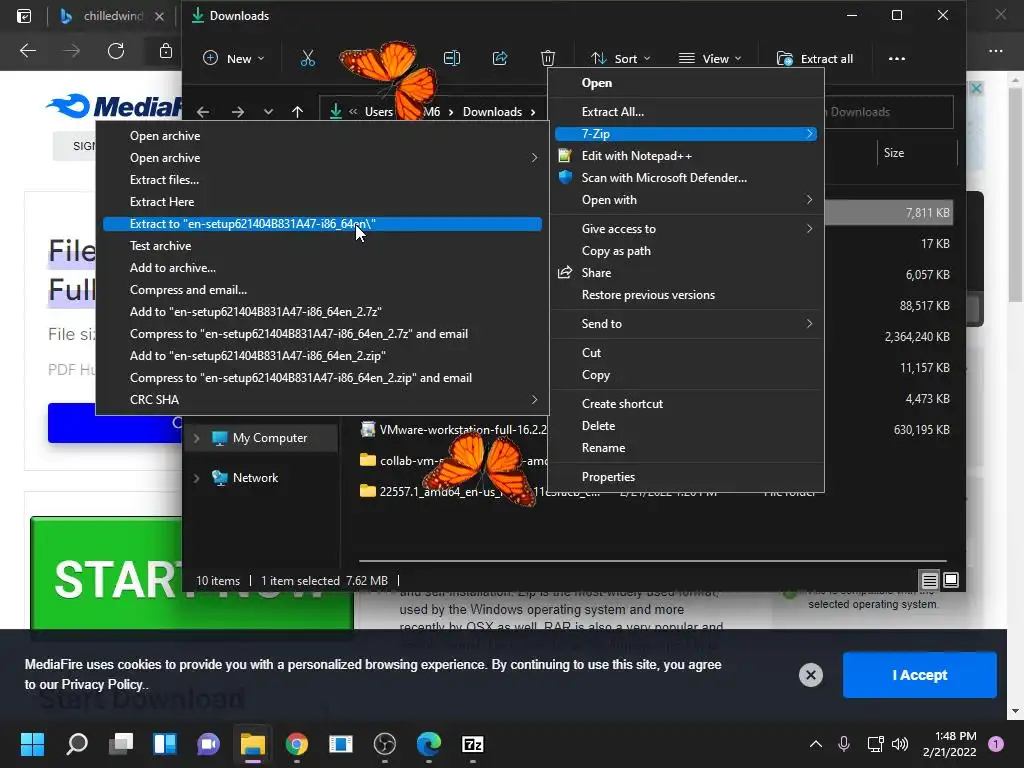Expand Network in navigation pane

pyautogui.click(x=197, y=478)
